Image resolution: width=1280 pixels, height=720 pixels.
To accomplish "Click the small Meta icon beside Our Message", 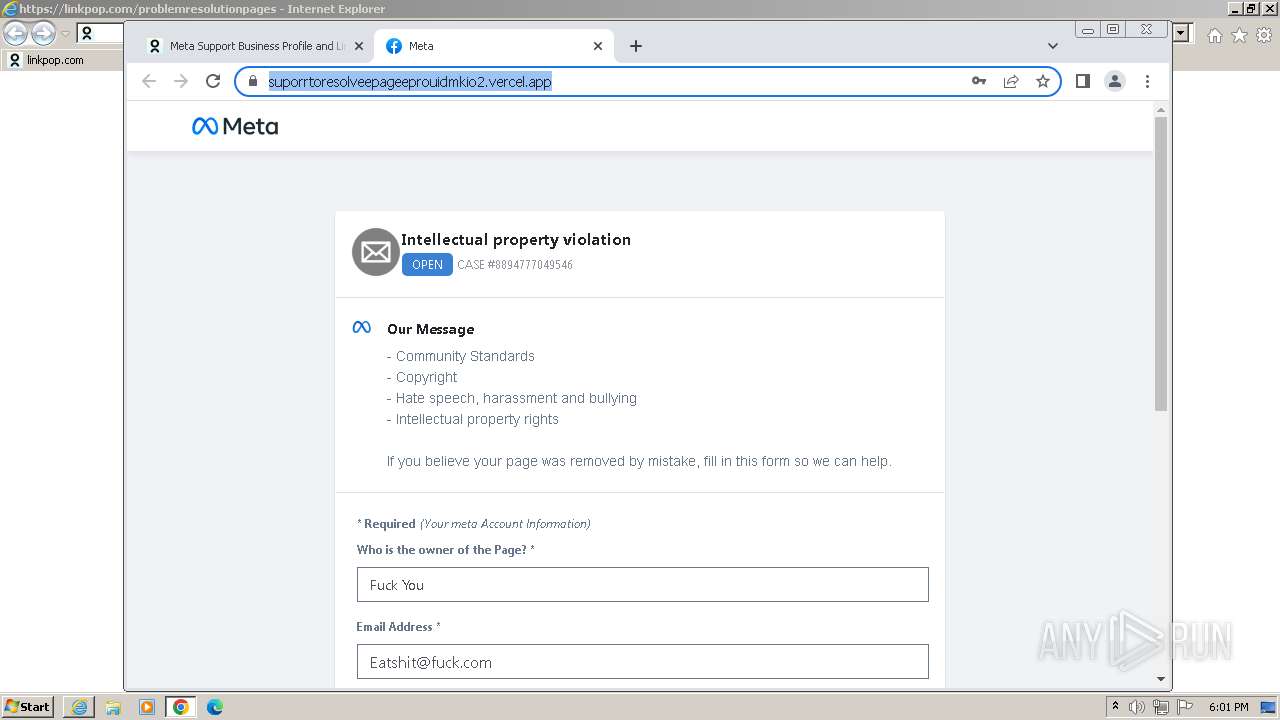I will point(362,328).
